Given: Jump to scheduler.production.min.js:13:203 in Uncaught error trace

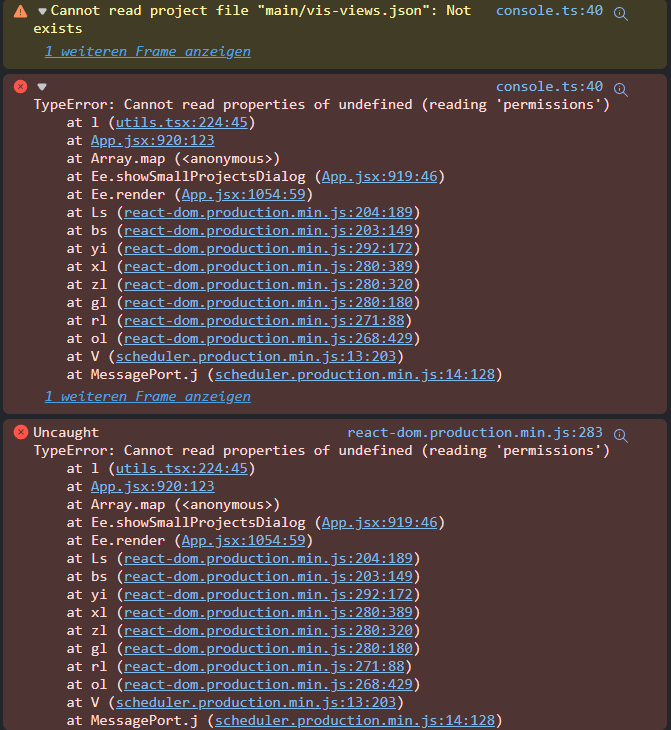Looking at the screenshot, I should (x=258, y=703).
